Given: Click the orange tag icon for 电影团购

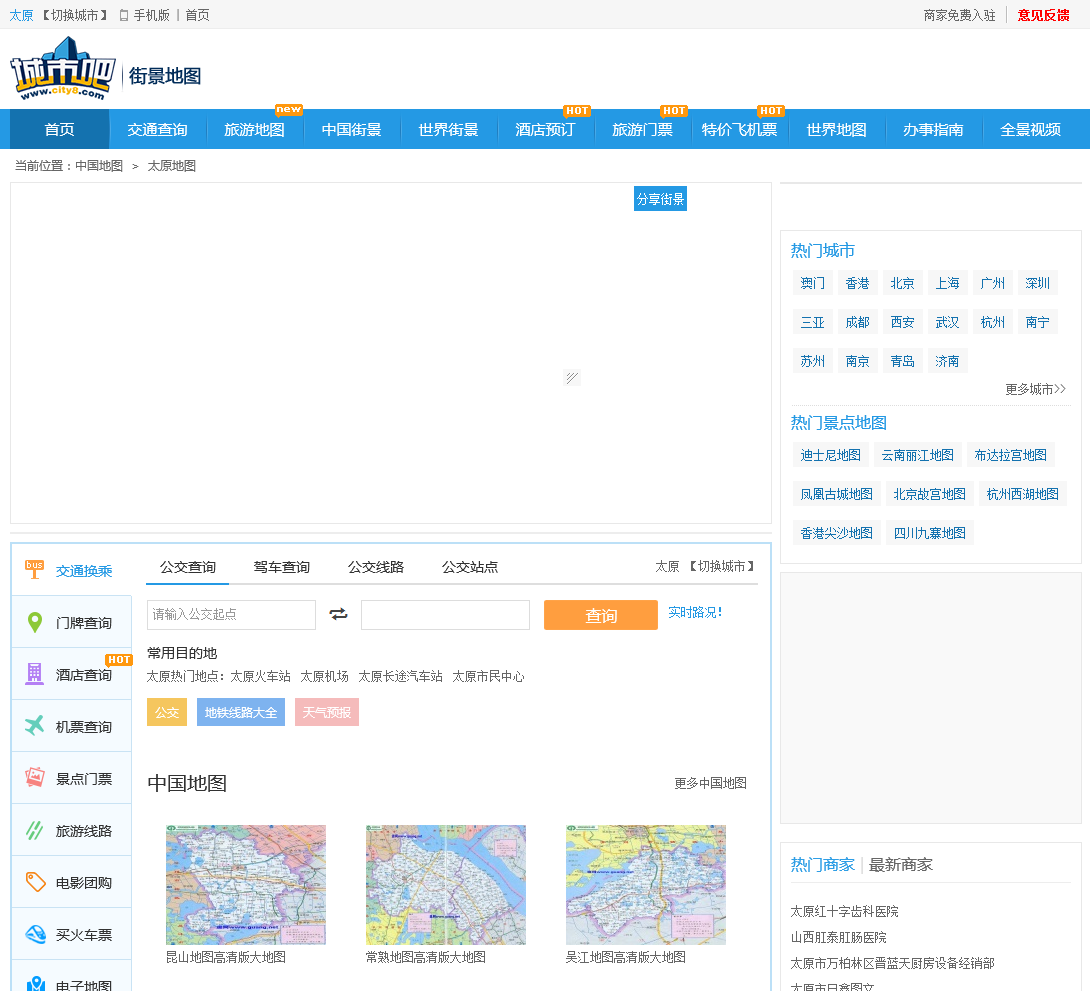Looking at the screenshot, I should 35,882.
